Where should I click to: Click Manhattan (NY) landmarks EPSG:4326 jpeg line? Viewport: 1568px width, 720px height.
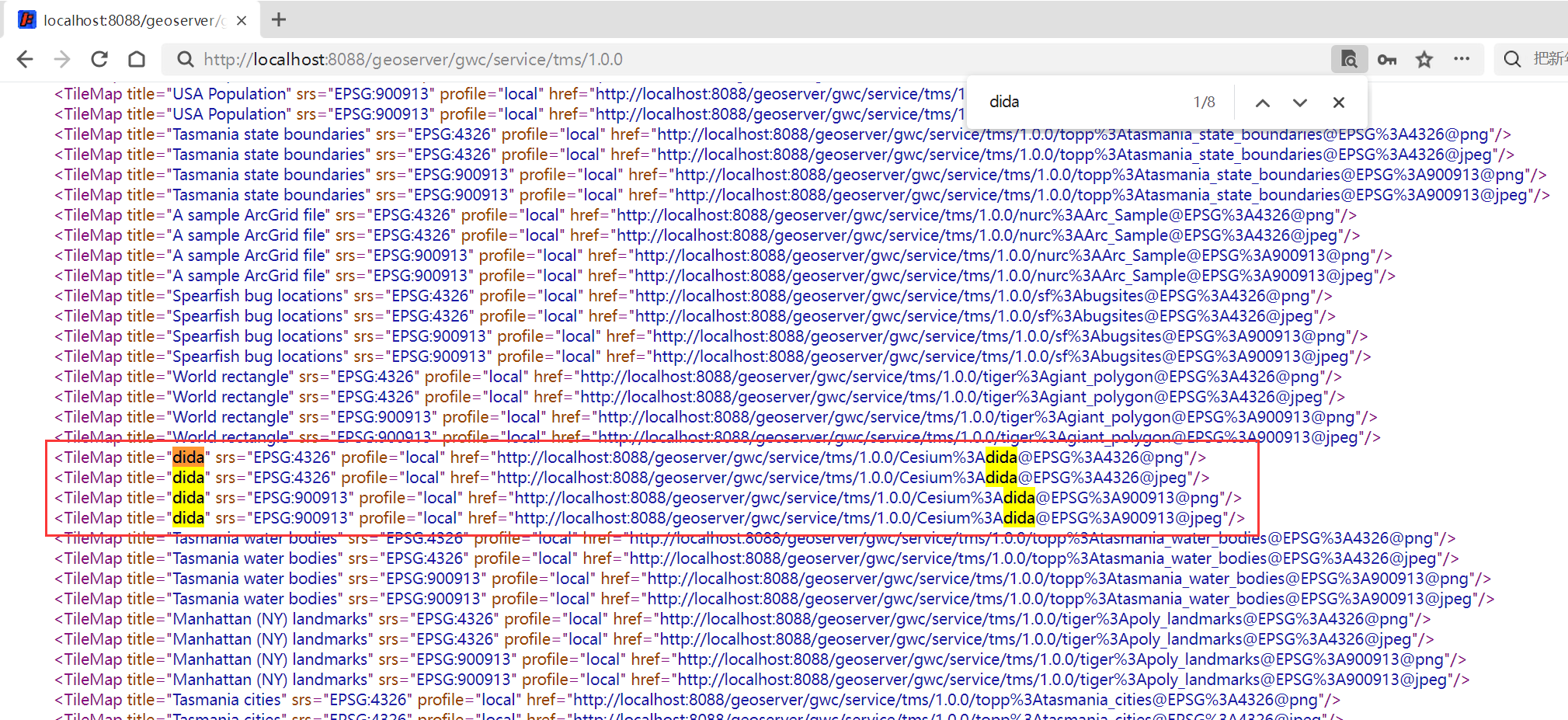tap(744, 639)
